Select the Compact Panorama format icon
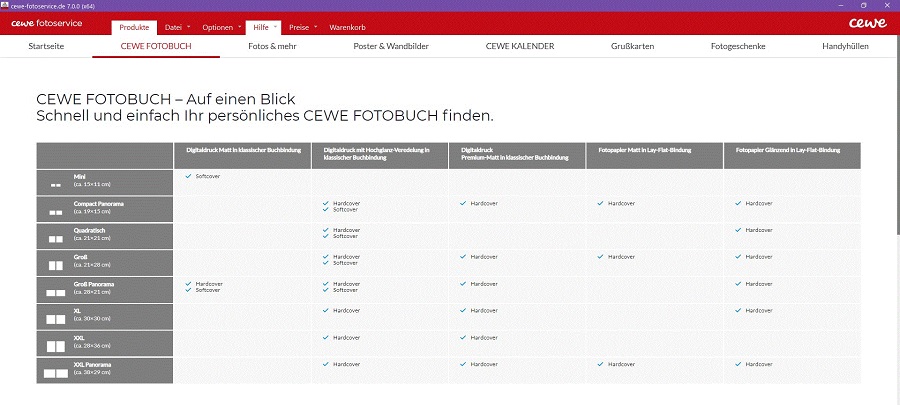The width and height of the screenshot is (900, 405). tap(56, 213)
